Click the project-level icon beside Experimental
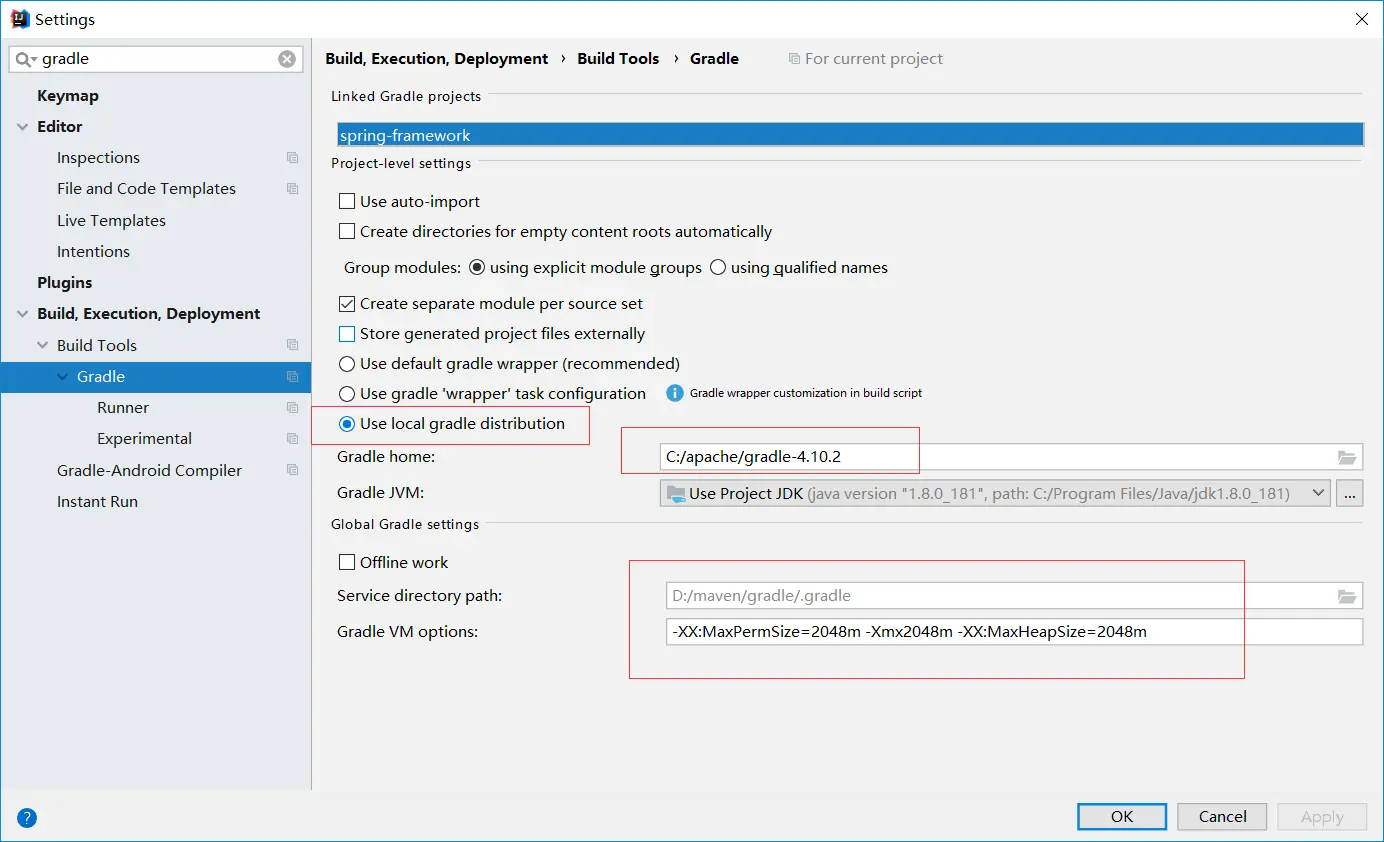 292,439
